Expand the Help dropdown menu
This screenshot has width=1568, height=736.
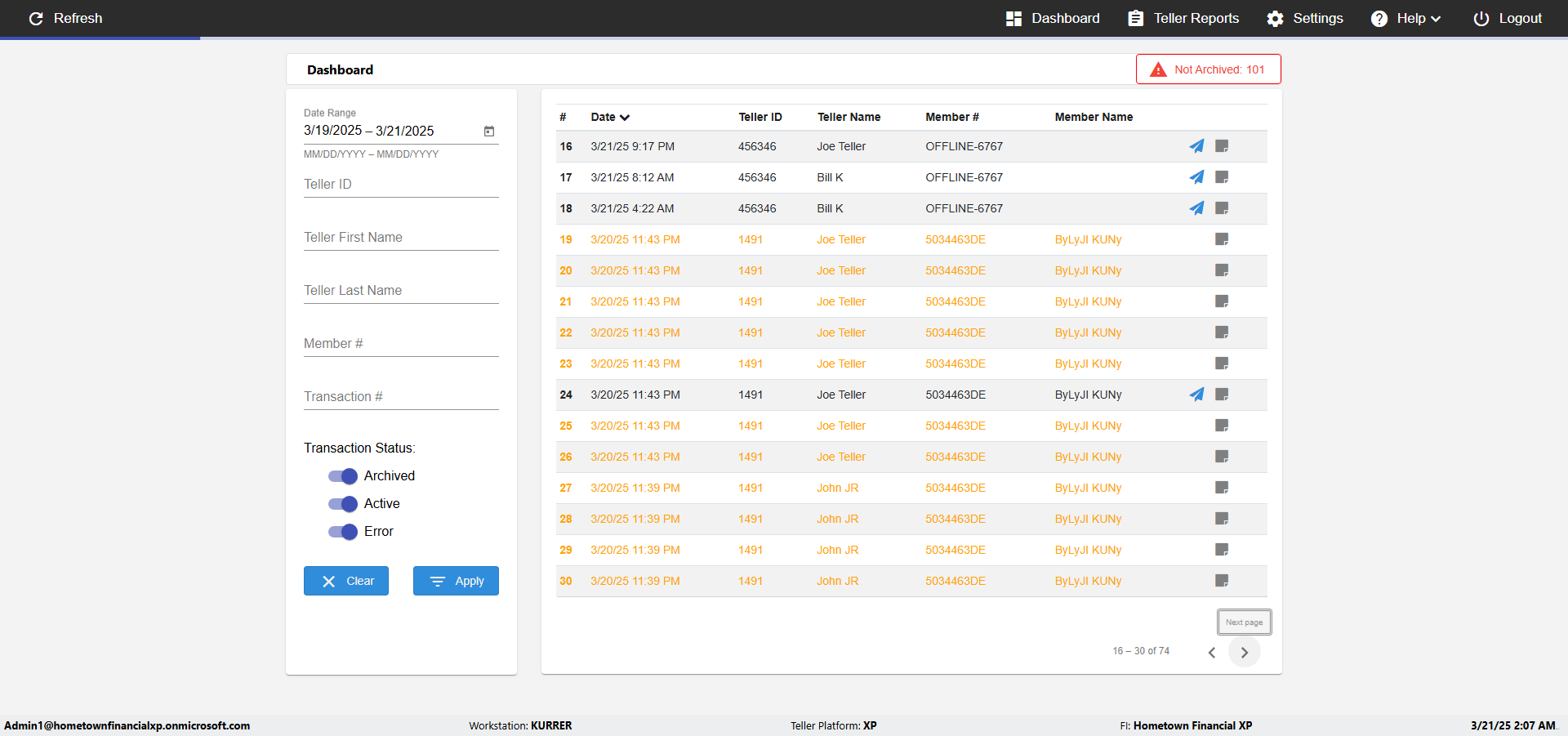click(x=1406, y=19)
